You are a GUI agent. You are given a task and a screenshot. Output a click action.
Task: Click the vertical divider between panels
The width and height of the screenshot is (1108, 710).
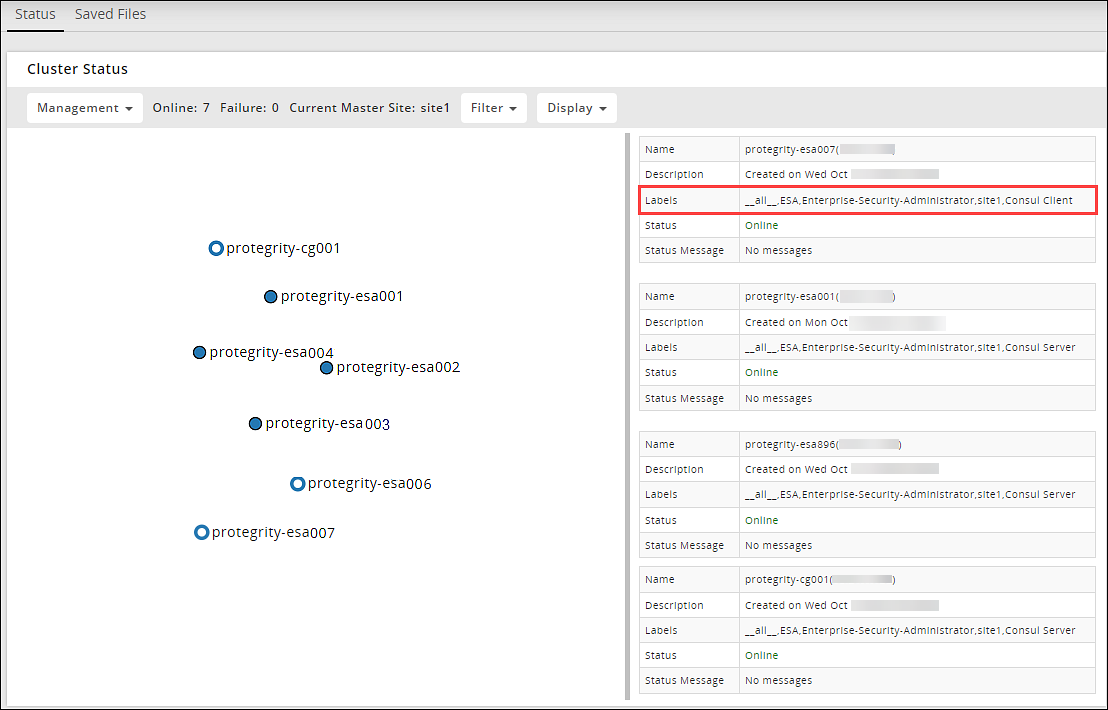coord(627,415)
